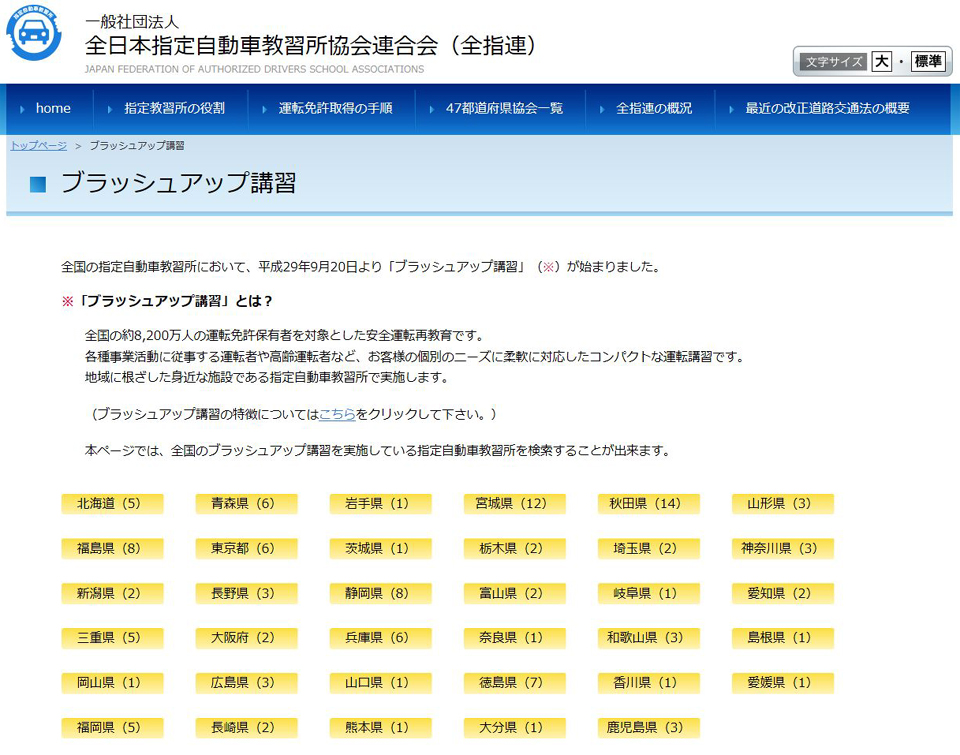The image size is (960, 755).
Task: Open 東京都 (6) school list
Action: coord(246,549)
